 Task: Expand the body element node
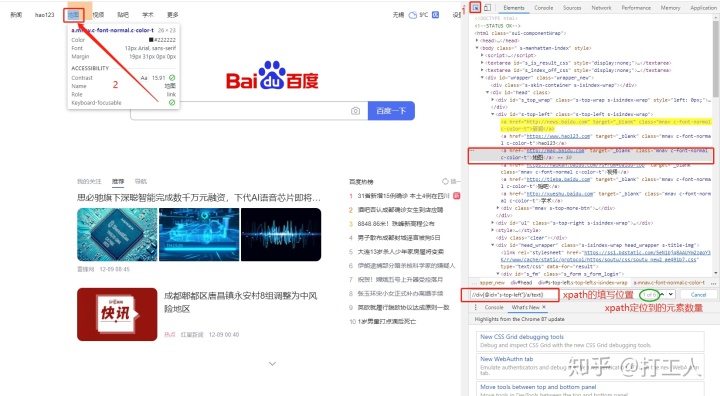(477, 48)
